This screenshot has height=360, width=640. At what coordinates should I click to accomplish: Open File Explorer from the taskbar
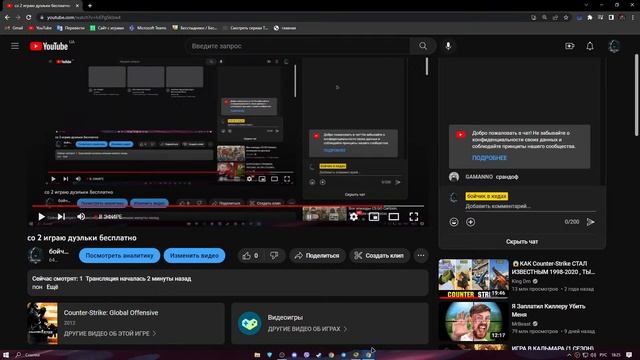[x=257, y=355]
